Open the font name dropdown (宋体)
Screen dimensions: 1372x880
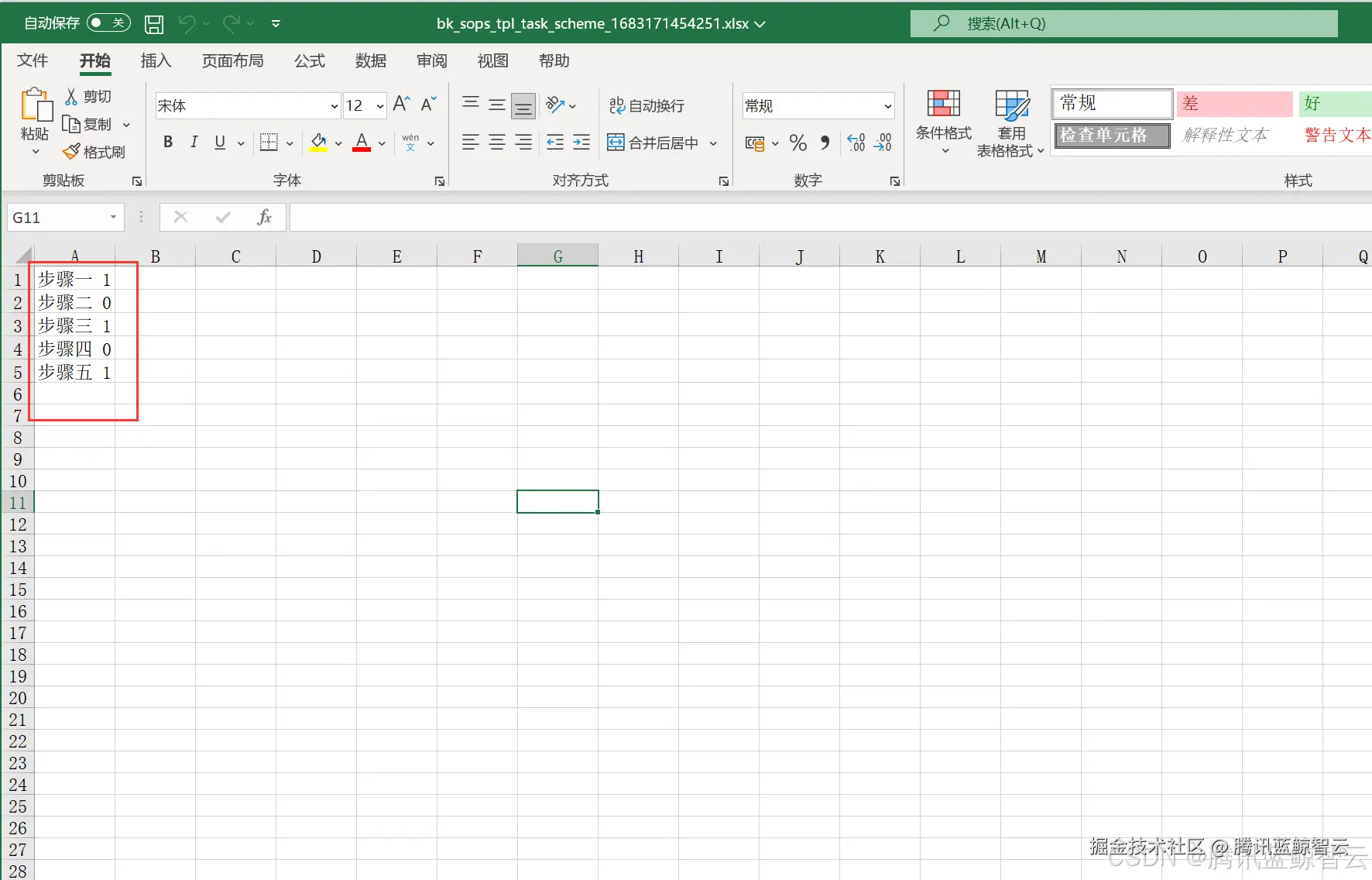pyautogui.click(x=334, y=106)
